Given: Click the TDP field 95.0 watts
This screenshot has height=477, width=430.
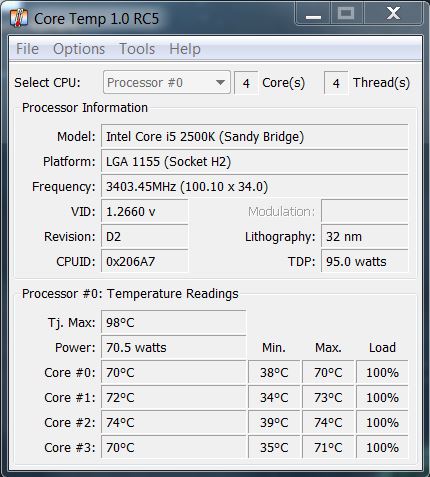Looking at the screenshot, I should pos(365,262).
